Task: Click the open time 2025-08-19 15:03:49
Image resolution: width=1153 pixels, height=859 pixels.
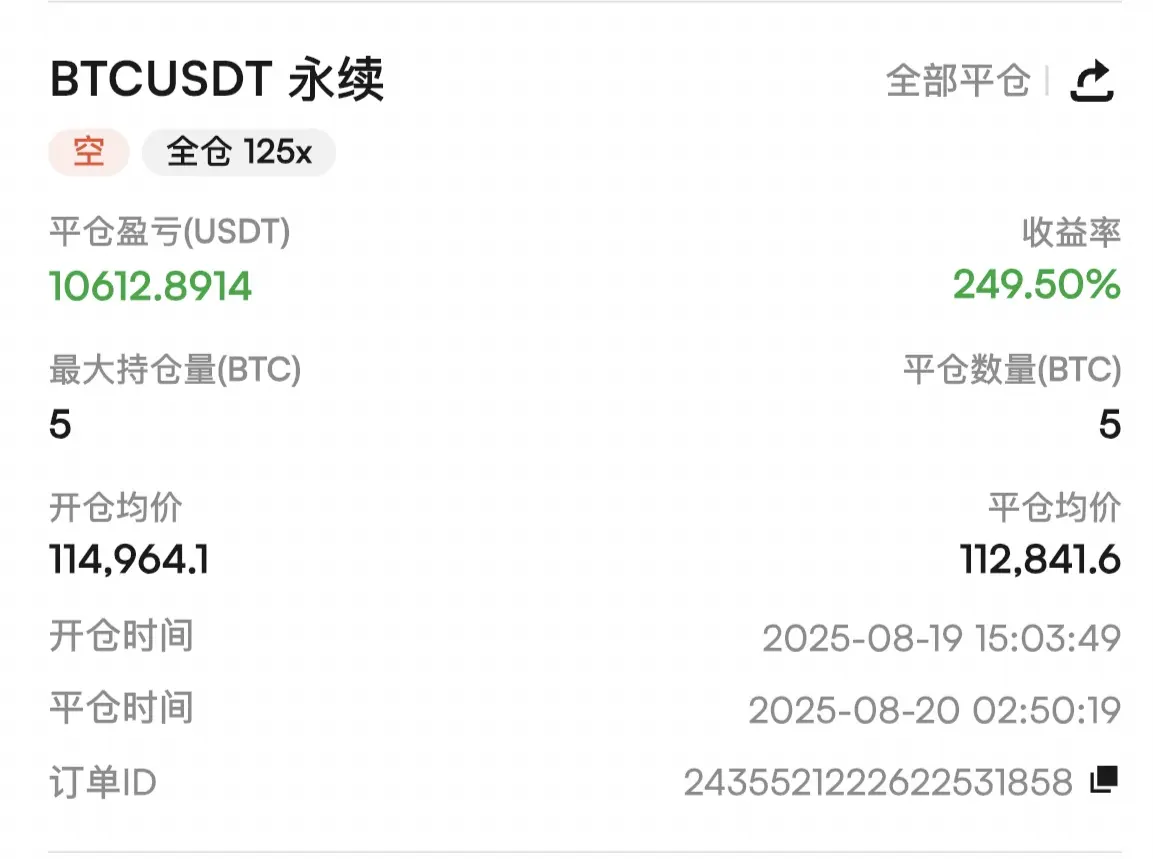Action: pos(941,638)
